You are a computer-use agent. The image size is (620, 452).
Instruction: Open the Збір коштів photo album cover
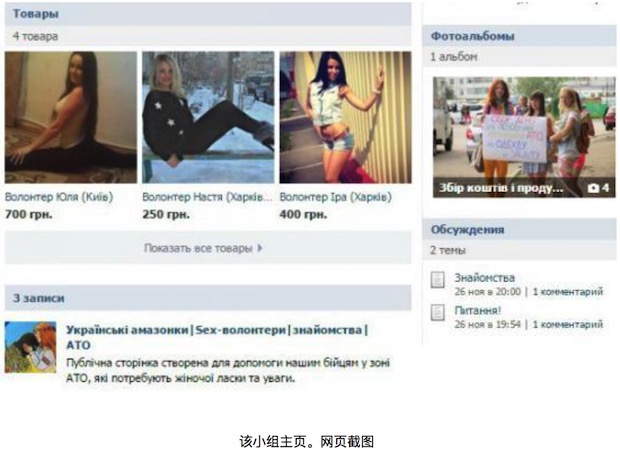[524, 137]
